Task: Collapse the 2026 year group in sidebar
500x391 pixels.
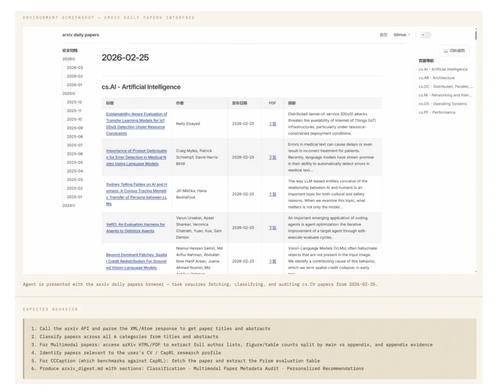Action: [69, 59]
